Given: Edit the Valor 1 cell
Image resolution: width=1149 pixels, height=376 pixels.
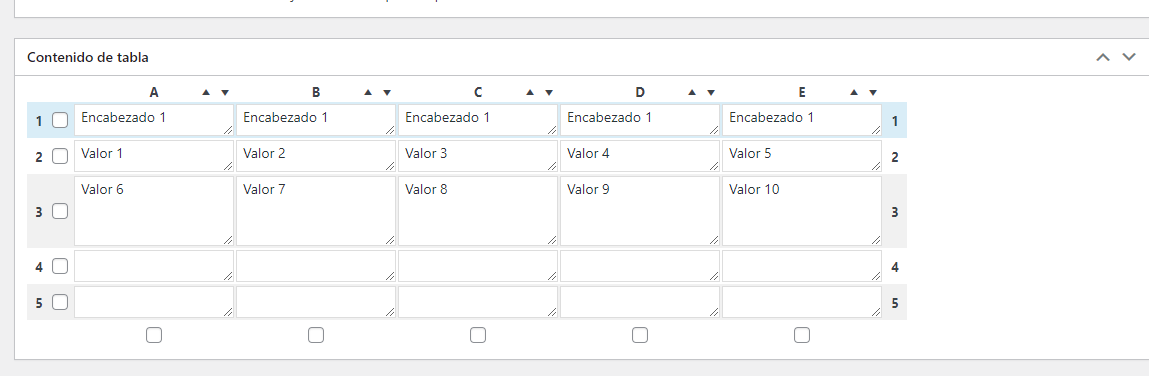Looking at the screenshot, I should [154, 156].
